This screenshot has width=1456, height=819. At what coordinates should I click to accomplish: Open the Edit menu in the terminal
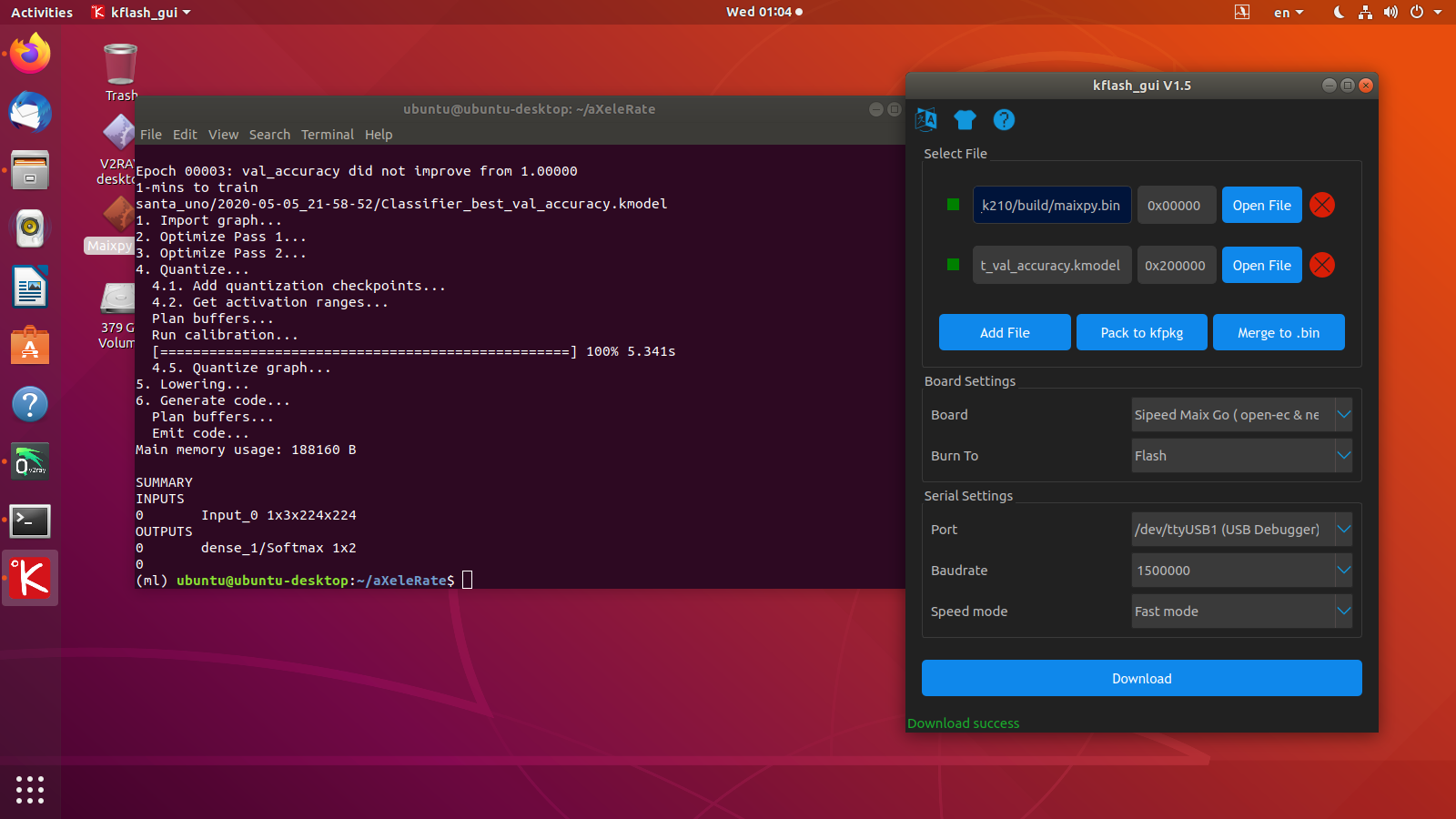pyautogui.click(x=185, y=134)
